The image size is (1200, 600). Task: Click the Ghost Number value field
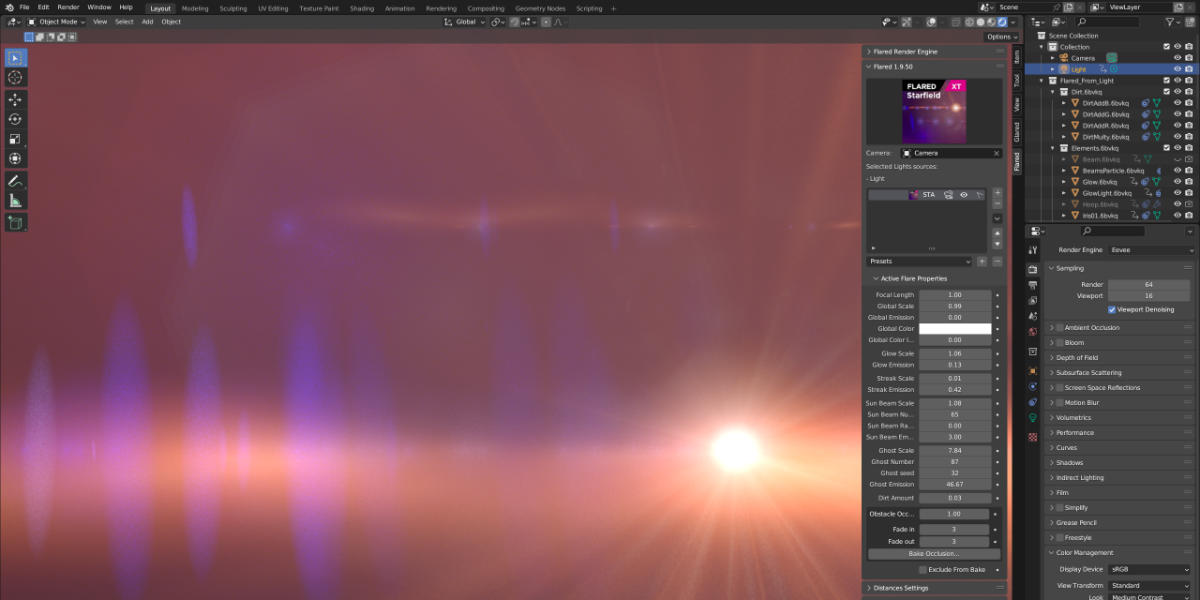click(955, 462)
